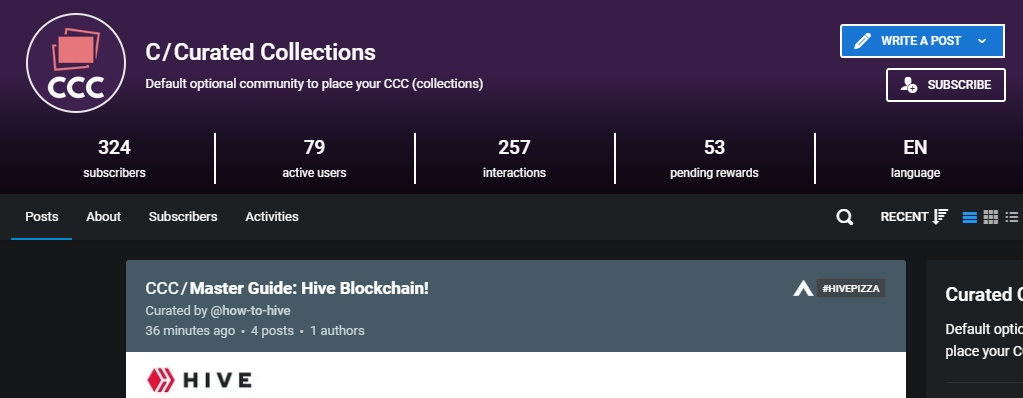Switch to the Subscribers tab

coord(183,217)
